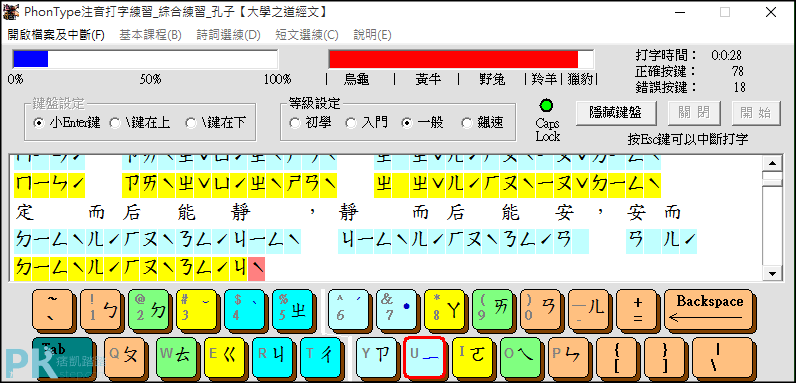
Task: Click the 開始 button
Action: click(756, 113)
